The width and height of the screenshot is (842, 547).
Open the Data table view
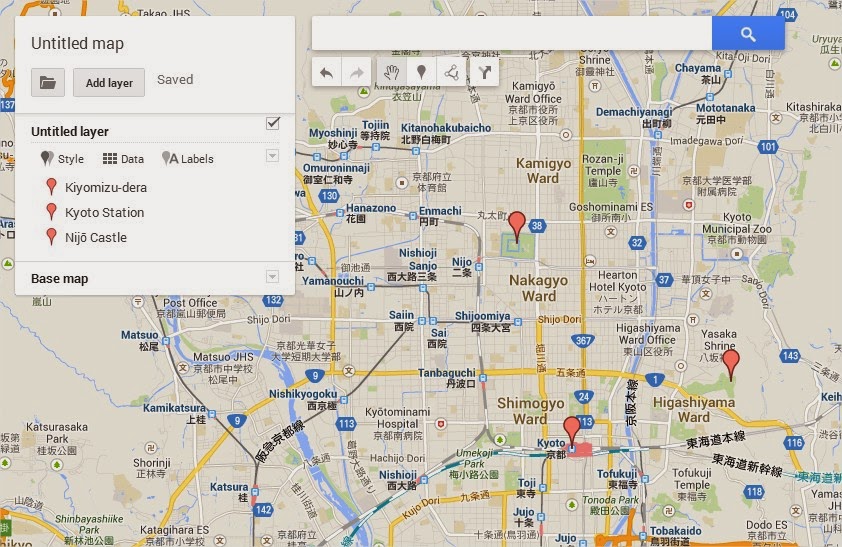coord(124,159)
